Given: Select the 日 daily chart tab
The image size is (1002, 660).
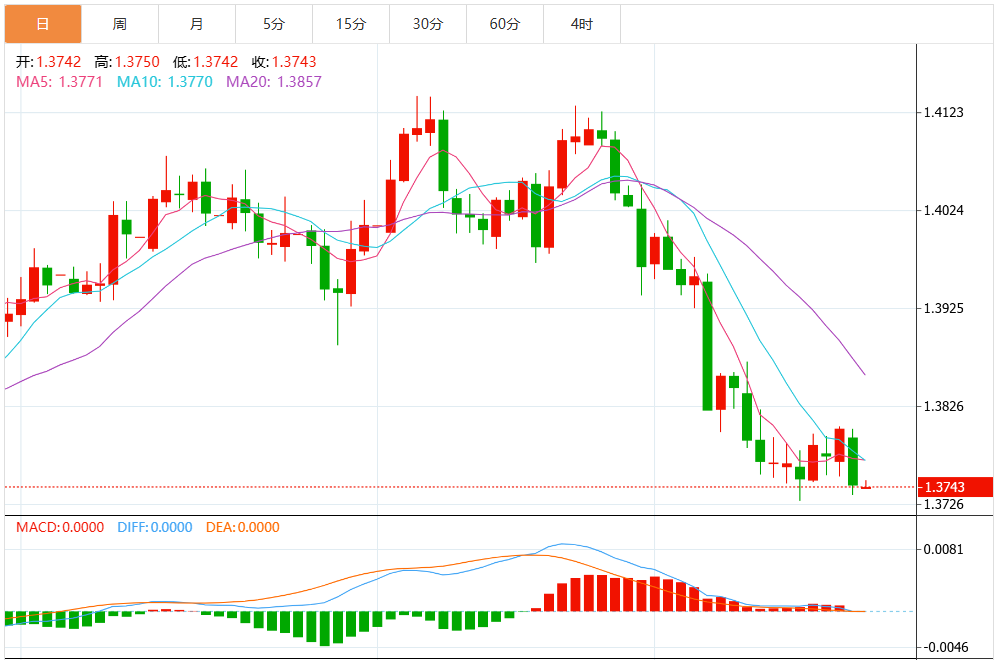Looking at the screenshot, I should pyautogui.click(x=42, y=24).
